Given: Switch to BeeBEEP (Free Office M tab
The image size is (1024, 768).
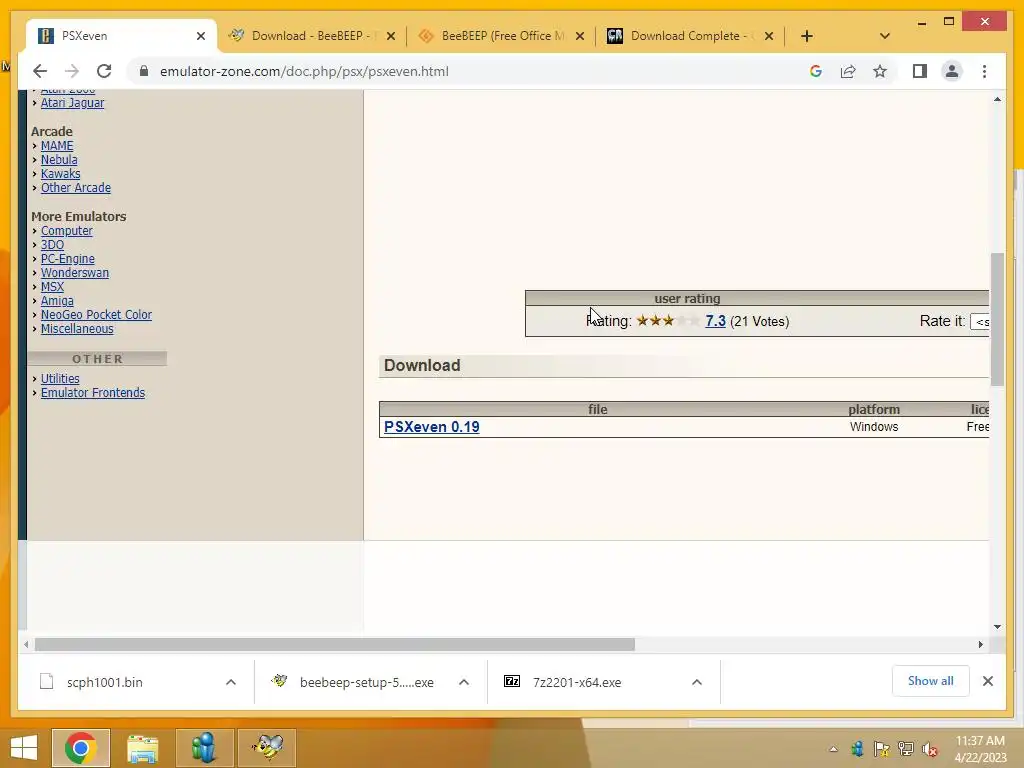Looking at the screenshot, I should 502,36.
